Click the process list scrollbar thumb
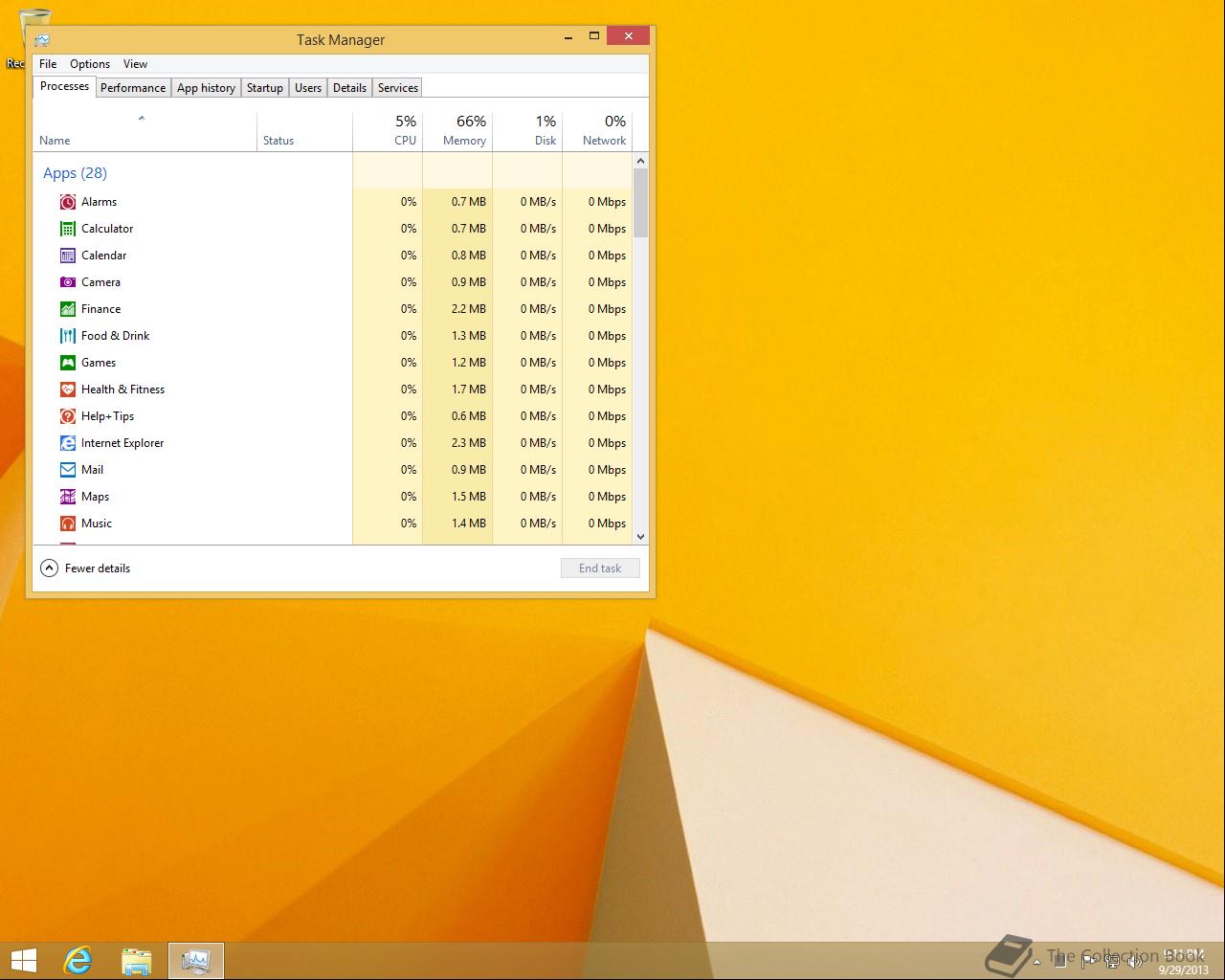 641,203
